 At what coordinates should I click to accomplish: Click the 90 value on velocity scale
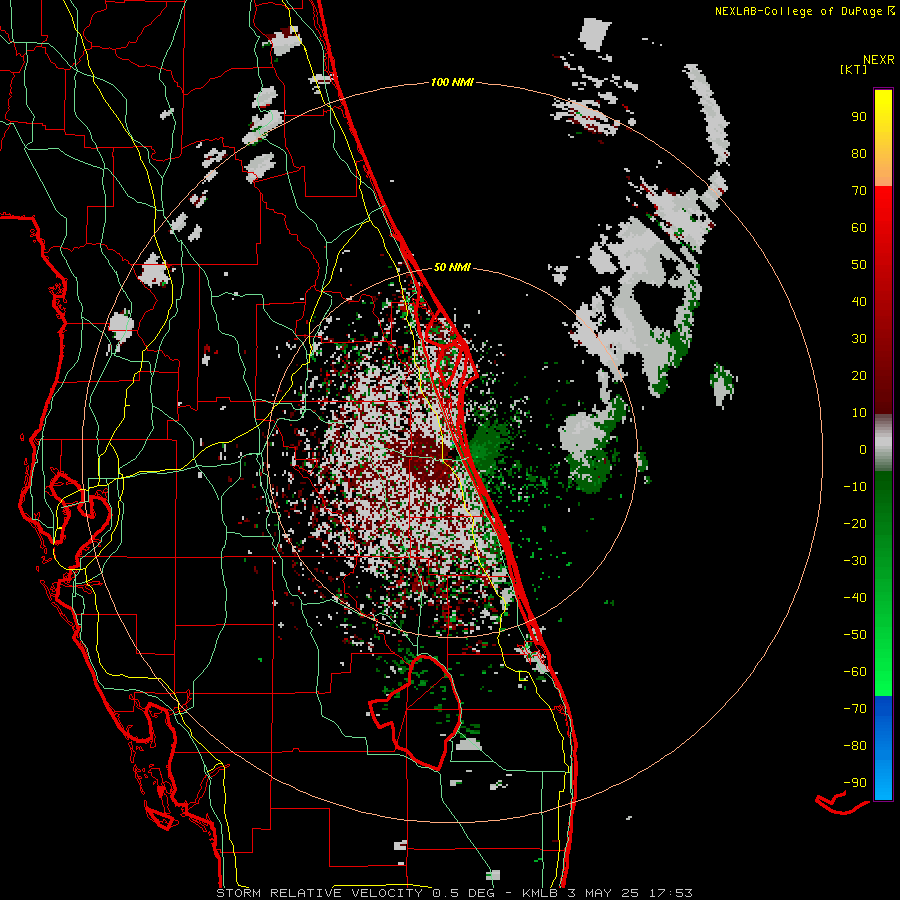tap(859, 117)
